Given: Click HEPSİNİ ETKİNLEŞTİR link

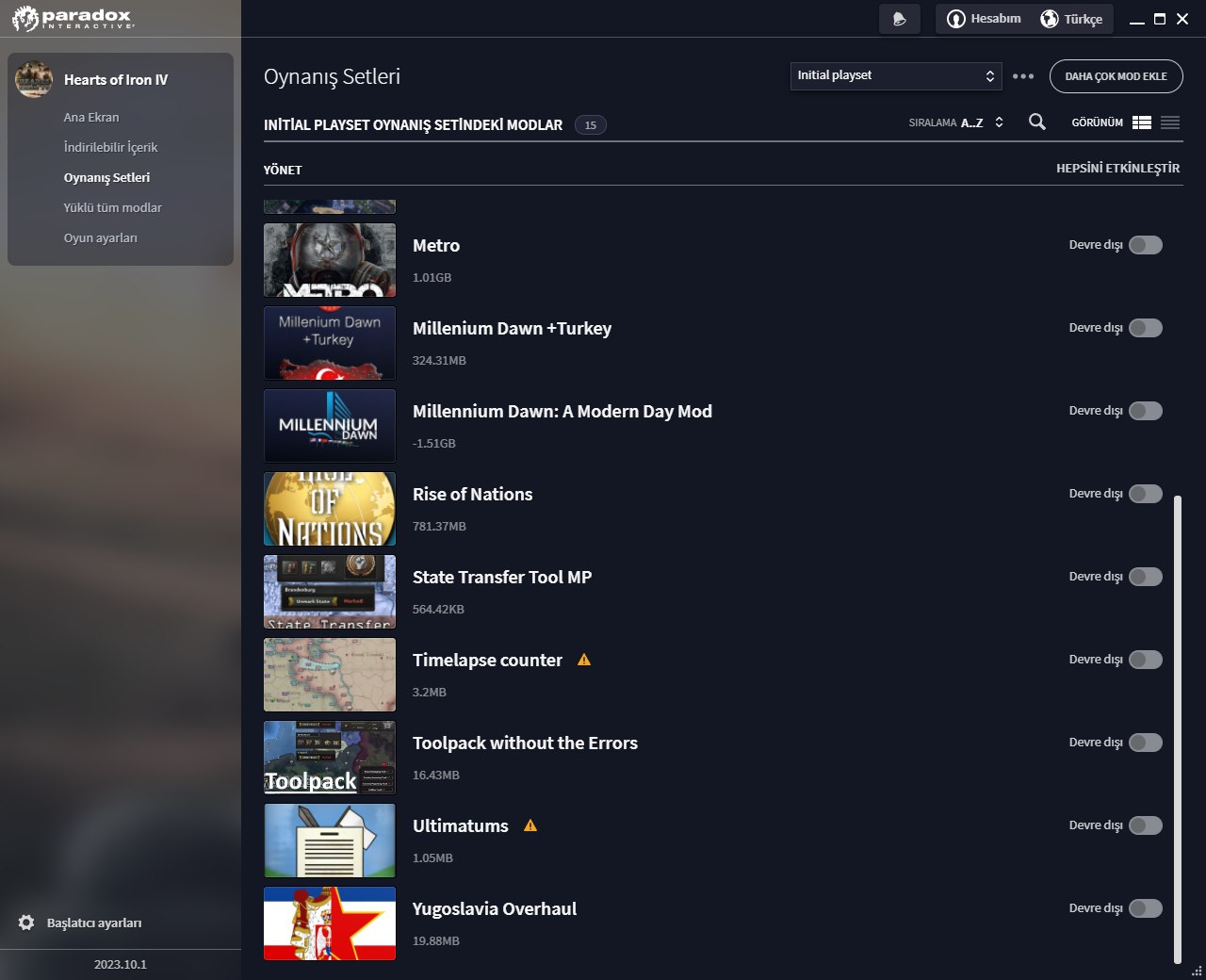Looking at the screenshot, I should coord(1118,168).
